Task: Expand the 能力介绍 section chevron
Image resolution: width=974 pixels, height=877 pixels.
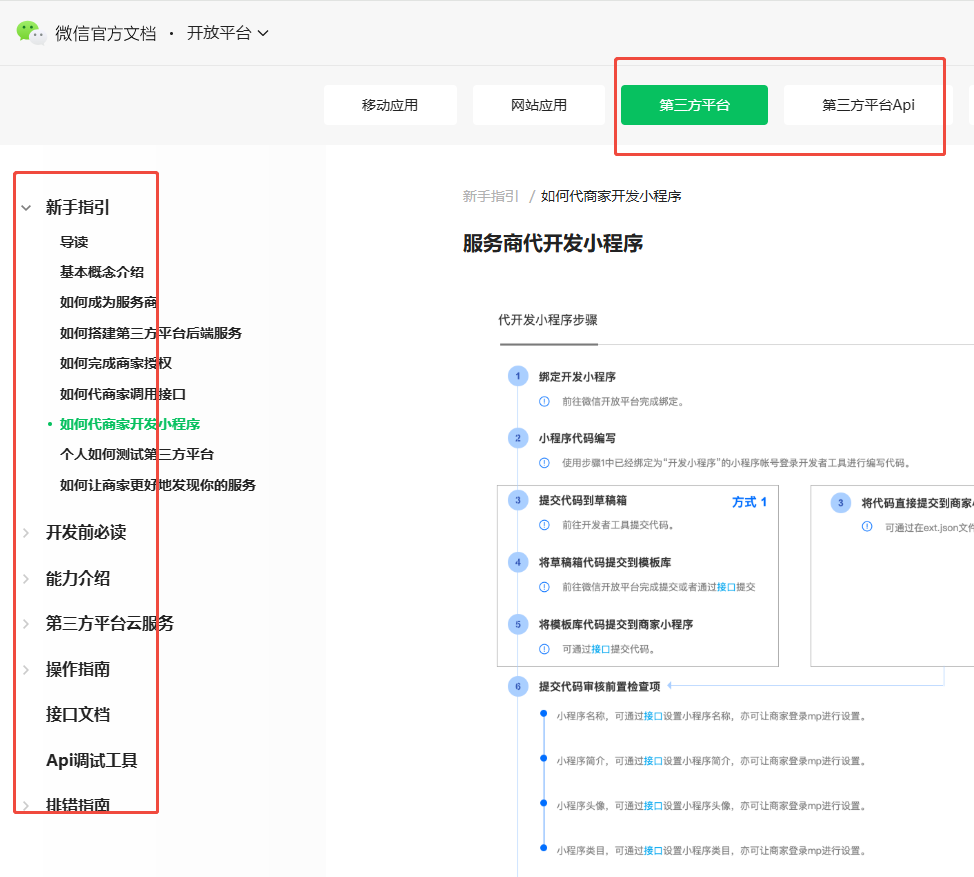Action: tap(26, 579)
